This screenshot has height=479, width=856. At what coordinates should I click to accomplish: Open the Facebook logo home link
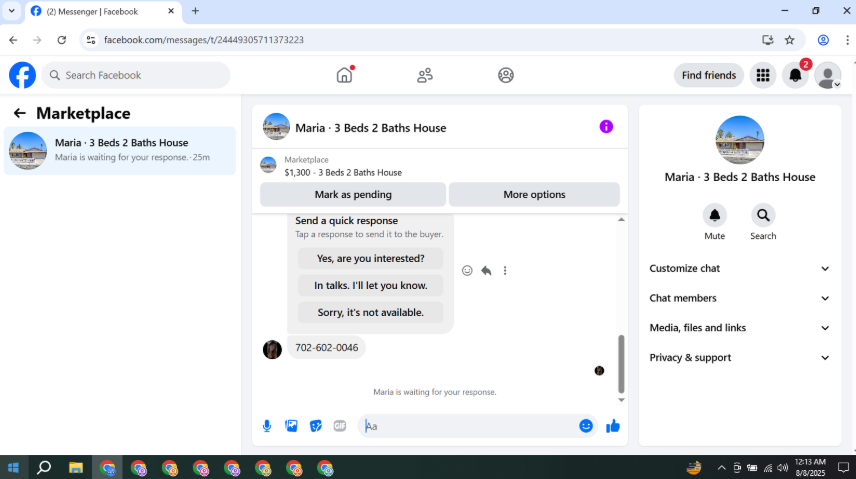(x=22, y=75)
